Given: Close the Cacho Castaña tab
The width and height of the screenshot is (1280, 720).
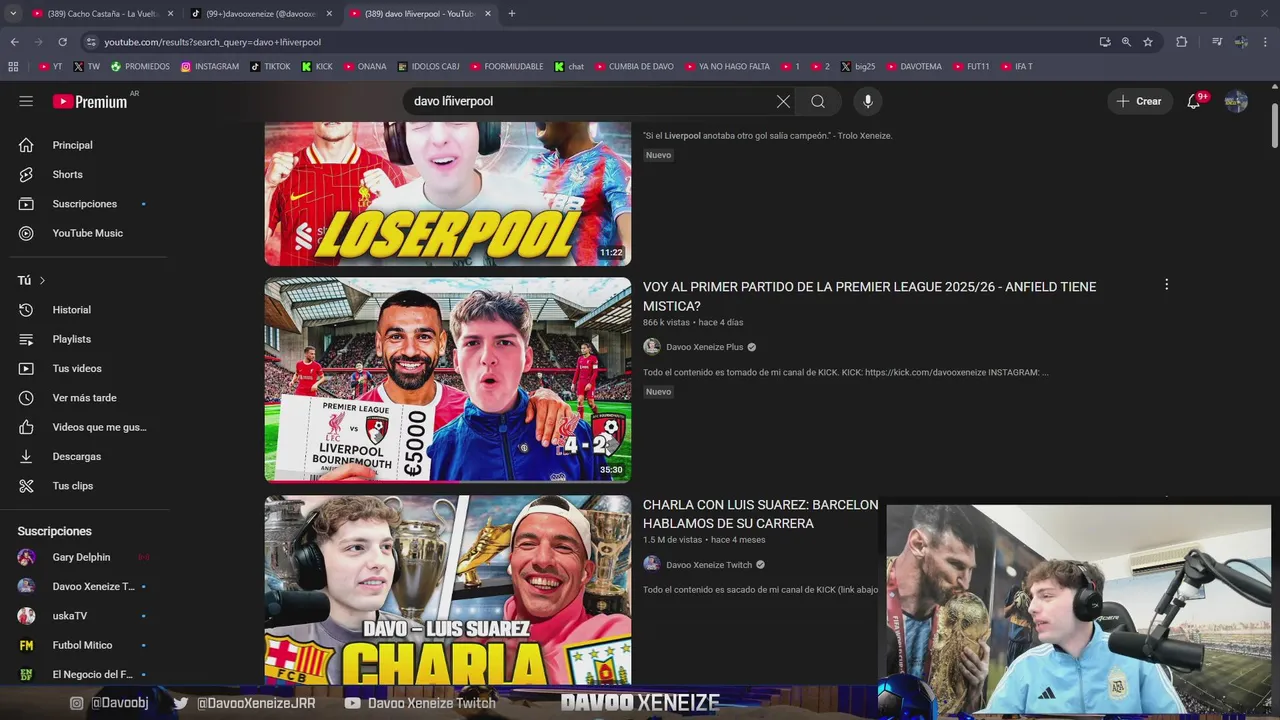Looking at the screenshot, I should point(170,14).
